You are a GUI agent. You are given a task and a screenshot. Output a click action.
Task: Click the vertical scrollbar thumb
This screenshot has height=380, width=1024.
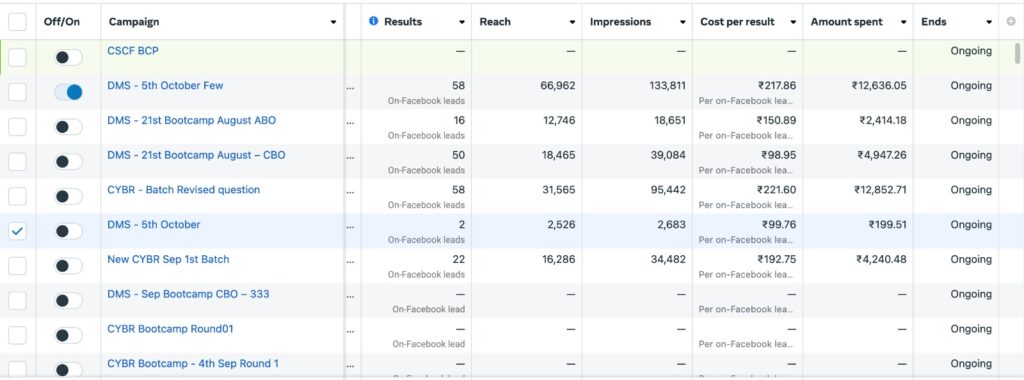1017,53
